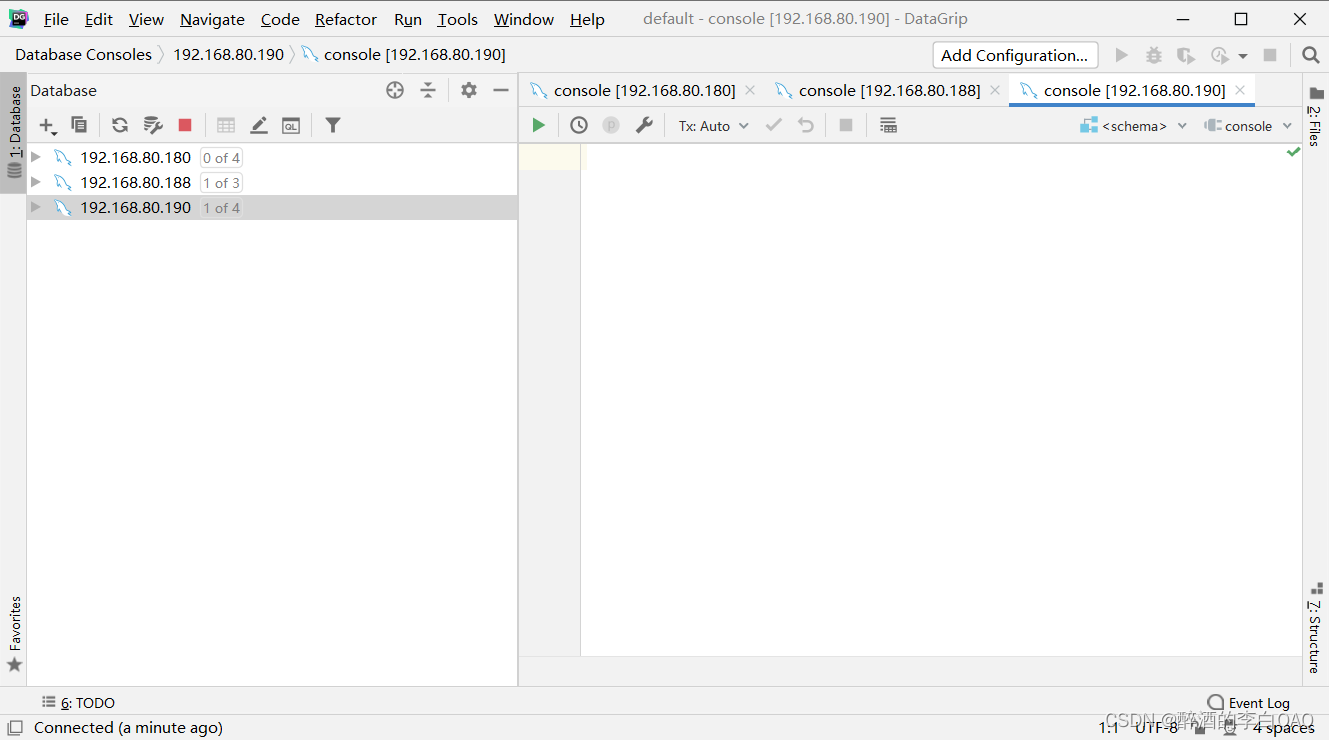Click the UTF-8 encoding indicator

[1156, 727]
